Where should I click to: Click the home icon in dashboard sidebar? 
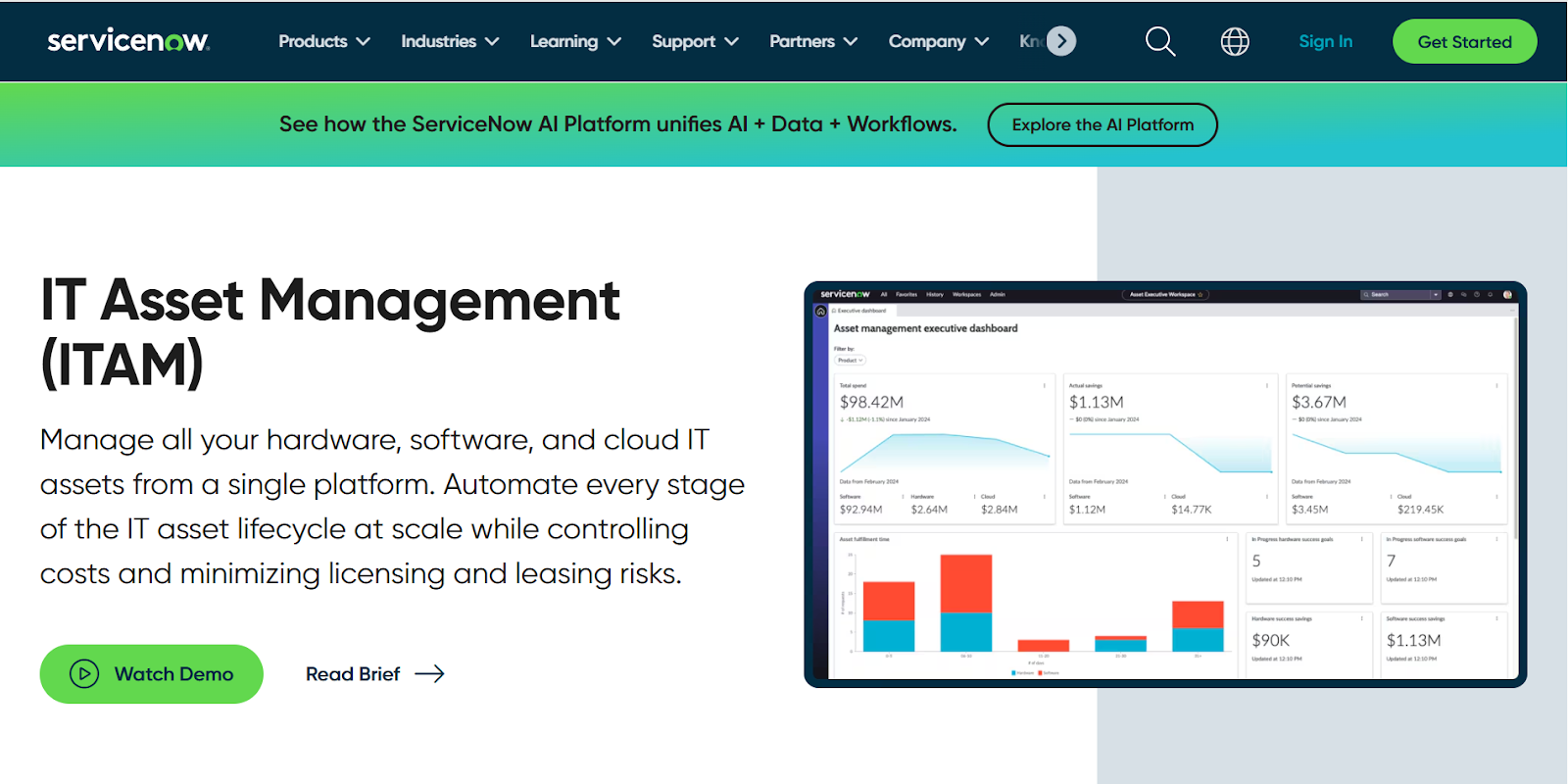click(x=821, y=311)
